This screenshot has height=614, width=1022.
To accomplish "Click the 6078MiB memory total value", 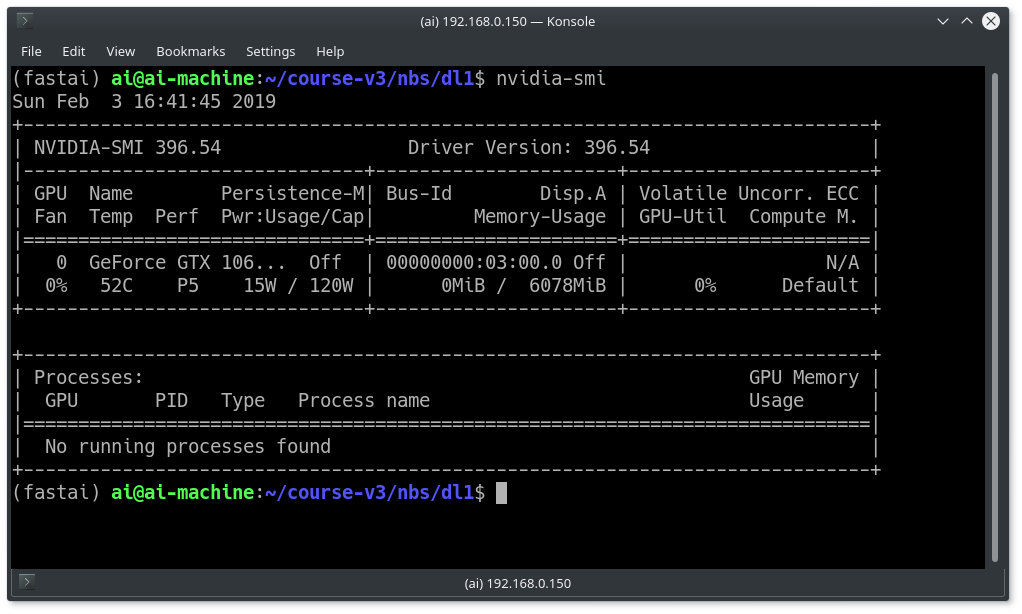I will (567, 285).
